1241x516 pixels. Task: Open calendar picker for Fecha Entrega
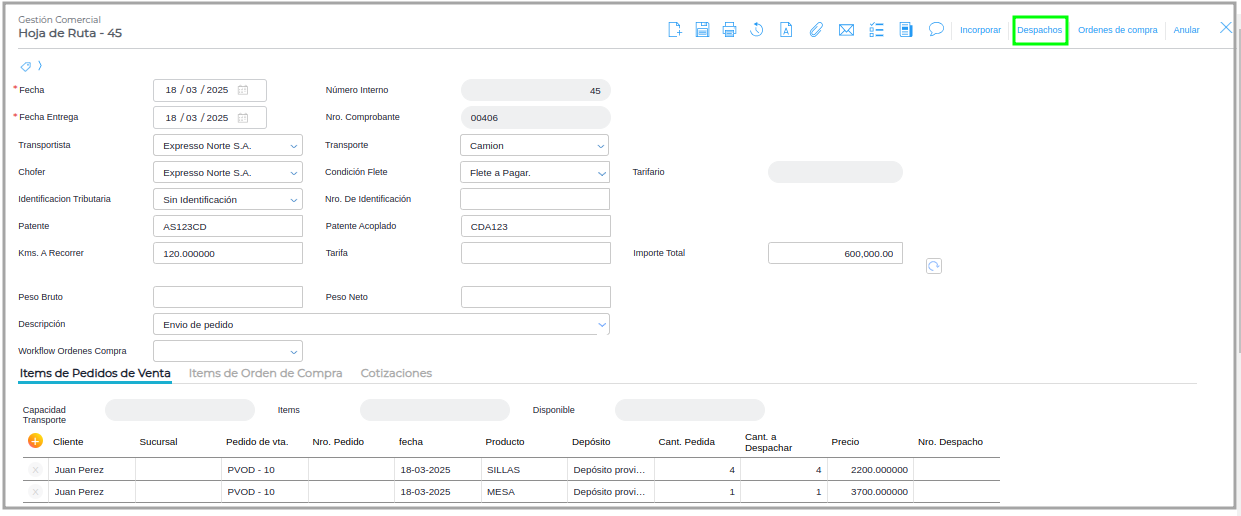click(x=243, y=118)
